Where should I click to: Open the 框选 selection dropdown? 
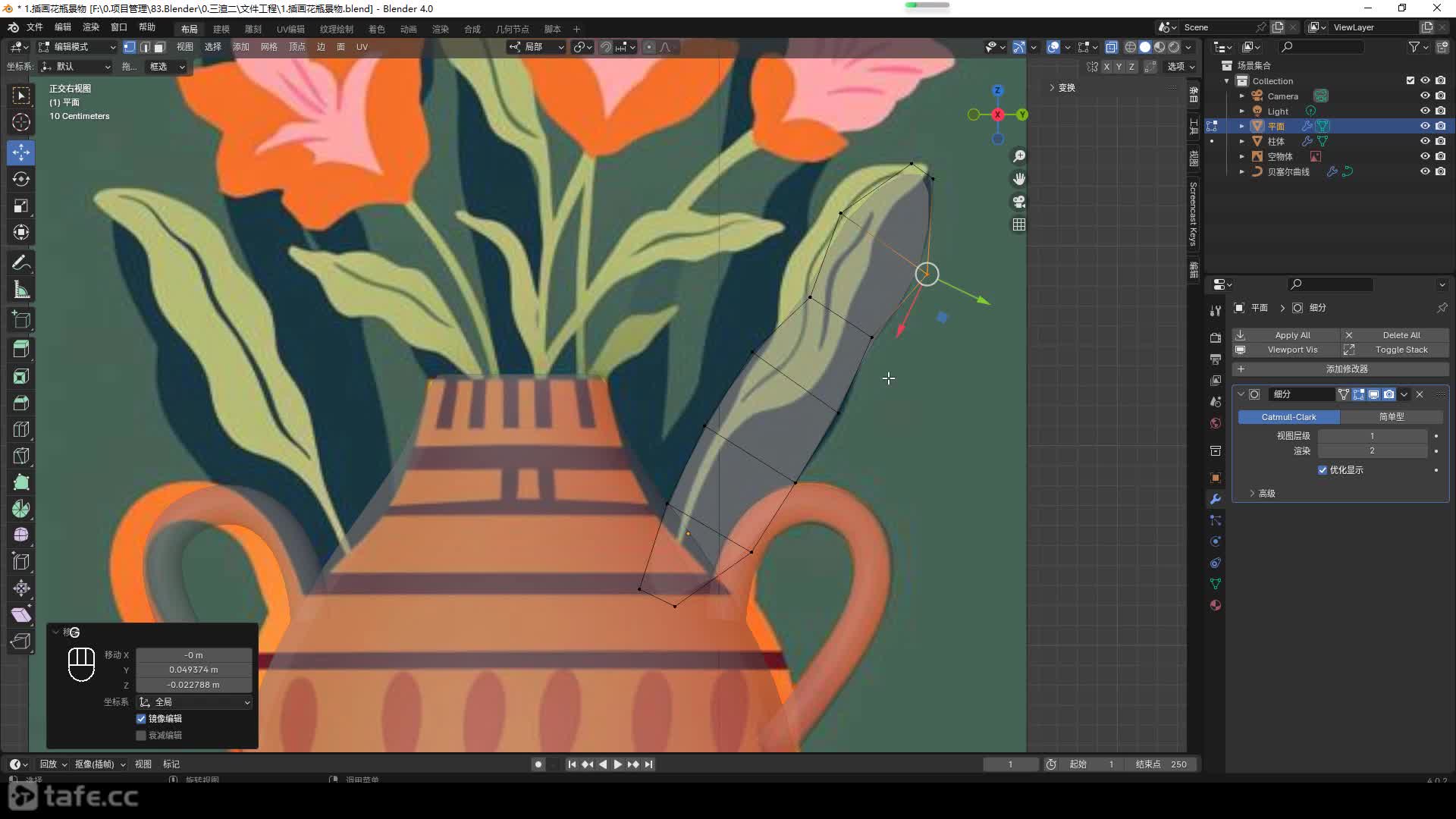coord(165,67)
